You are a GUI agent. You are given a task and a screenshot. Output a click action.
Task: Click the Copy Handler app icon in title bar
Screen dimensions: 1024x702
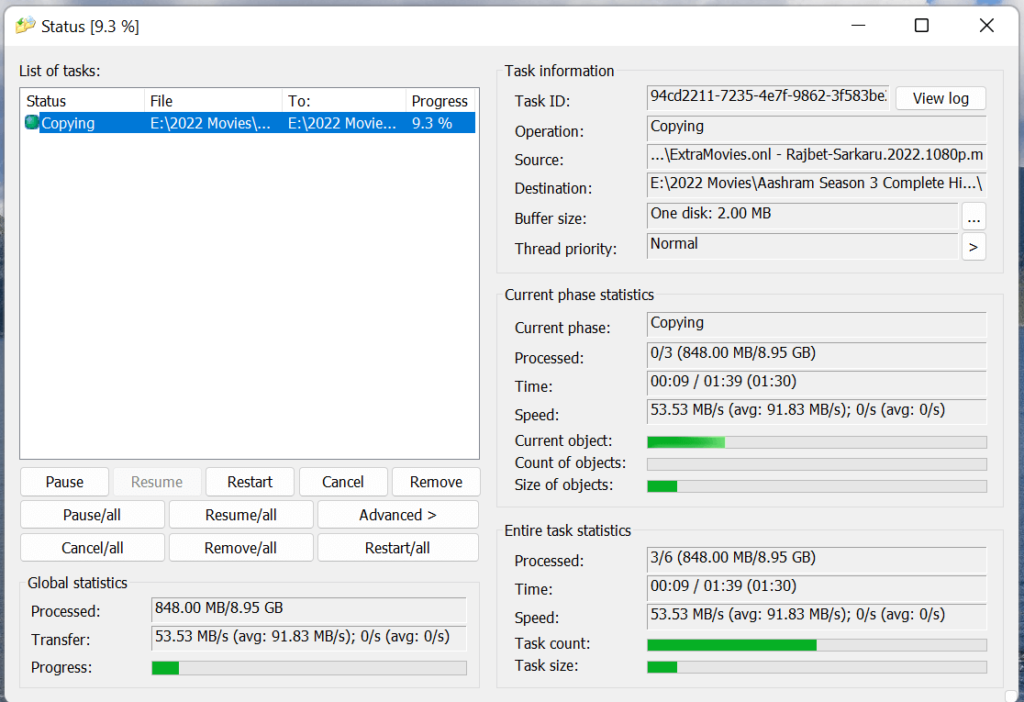[25, 26]
